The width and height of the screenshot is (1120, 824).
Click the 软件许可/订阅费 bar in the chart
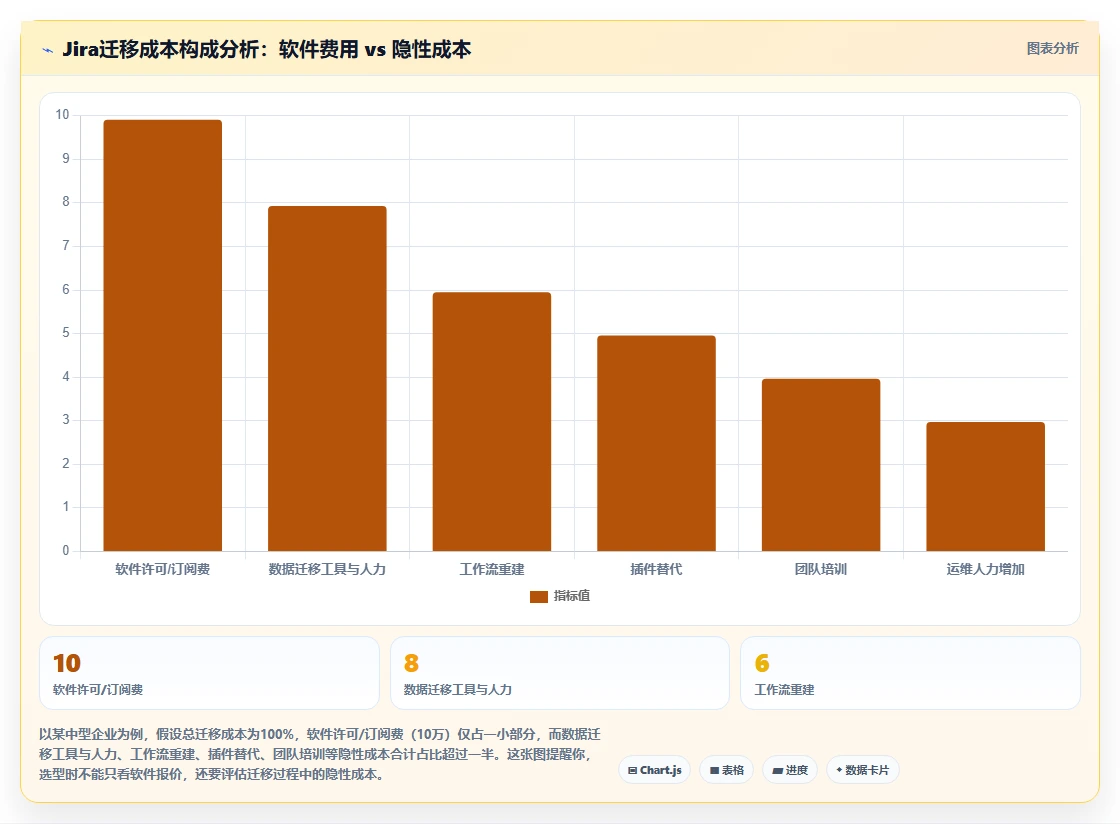click(163, 336)
